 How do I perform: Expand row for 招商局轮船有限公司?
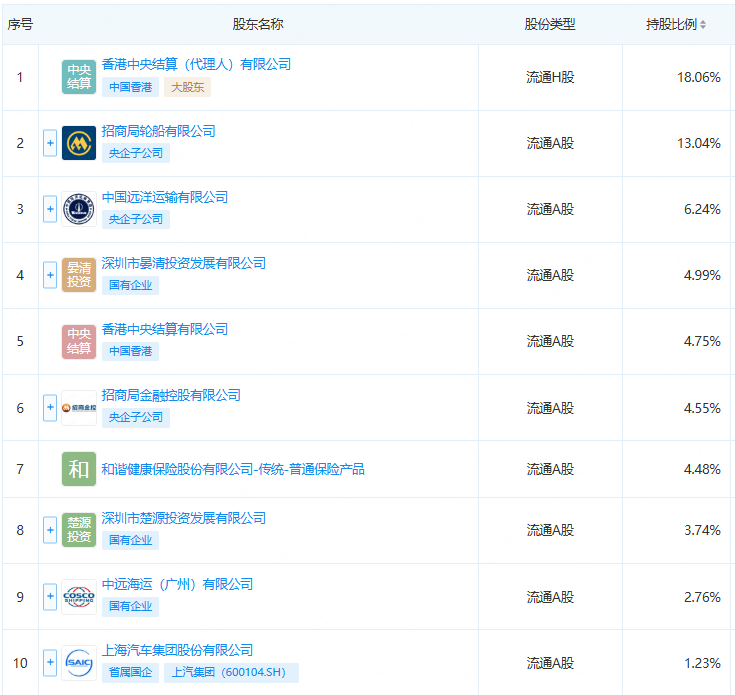click(x=50, y=143)
